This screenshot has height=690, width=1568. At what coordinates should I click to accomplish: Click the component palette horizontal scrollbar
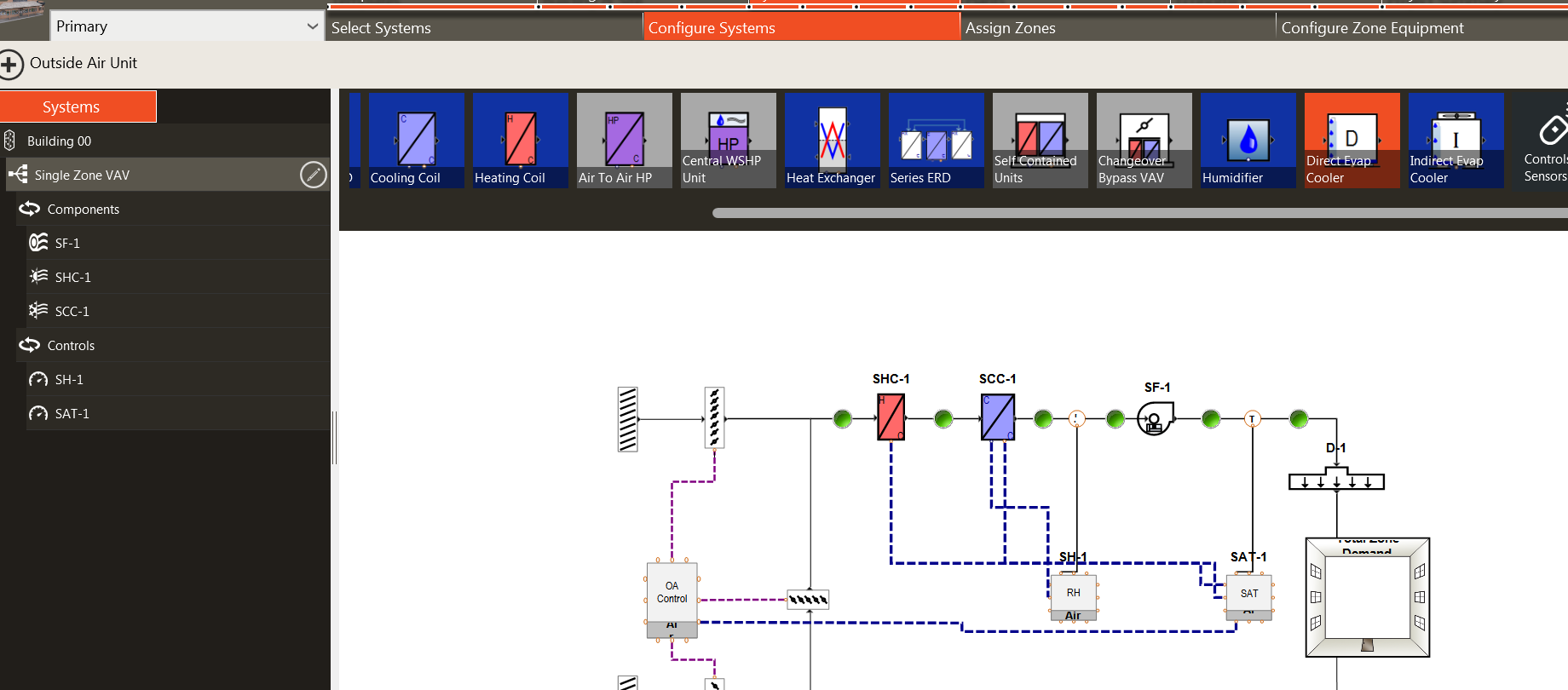[x=1140, y=213]
